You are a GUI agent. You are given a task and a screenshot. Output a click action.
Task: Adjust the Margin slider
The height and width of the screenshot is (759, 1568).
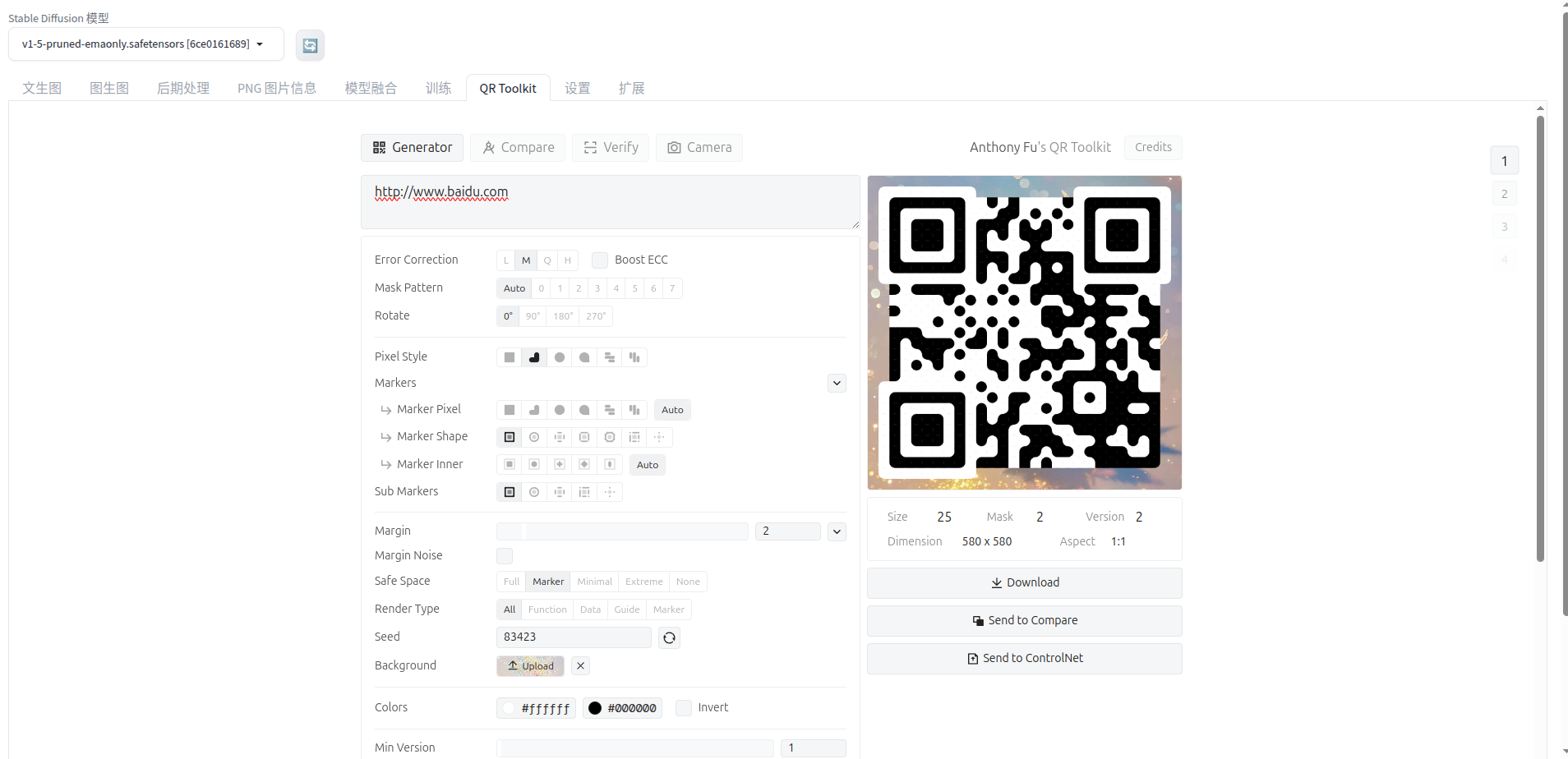[622, 531]
